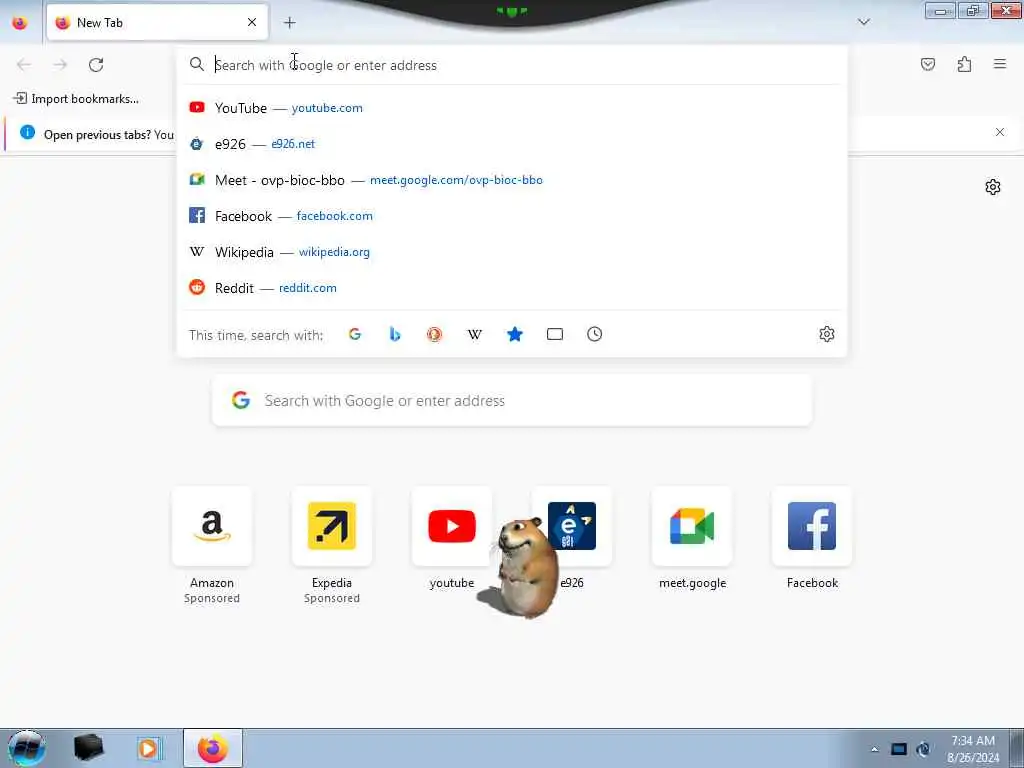Open the media player taskbar icon

[148, 748]
